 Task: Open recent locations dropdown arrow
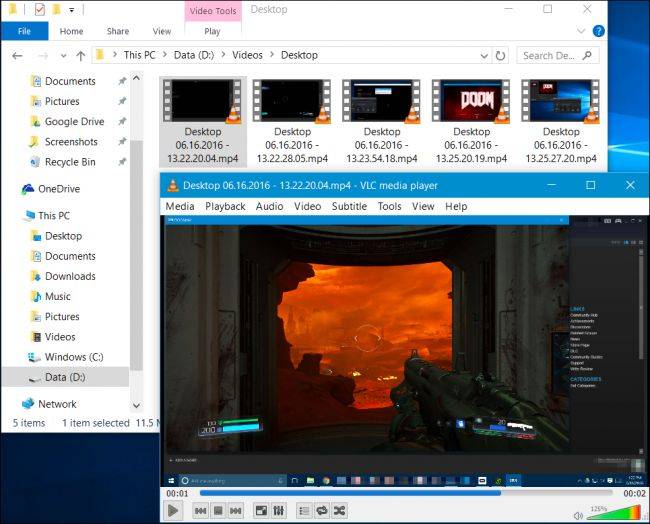pyautogui.click(x=63, y=56)
